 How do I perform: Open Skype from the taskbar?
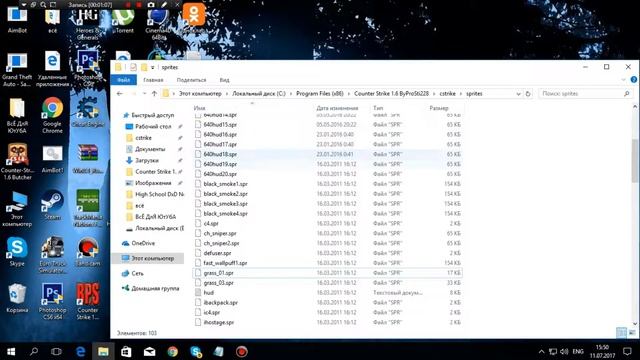(196, 351)
